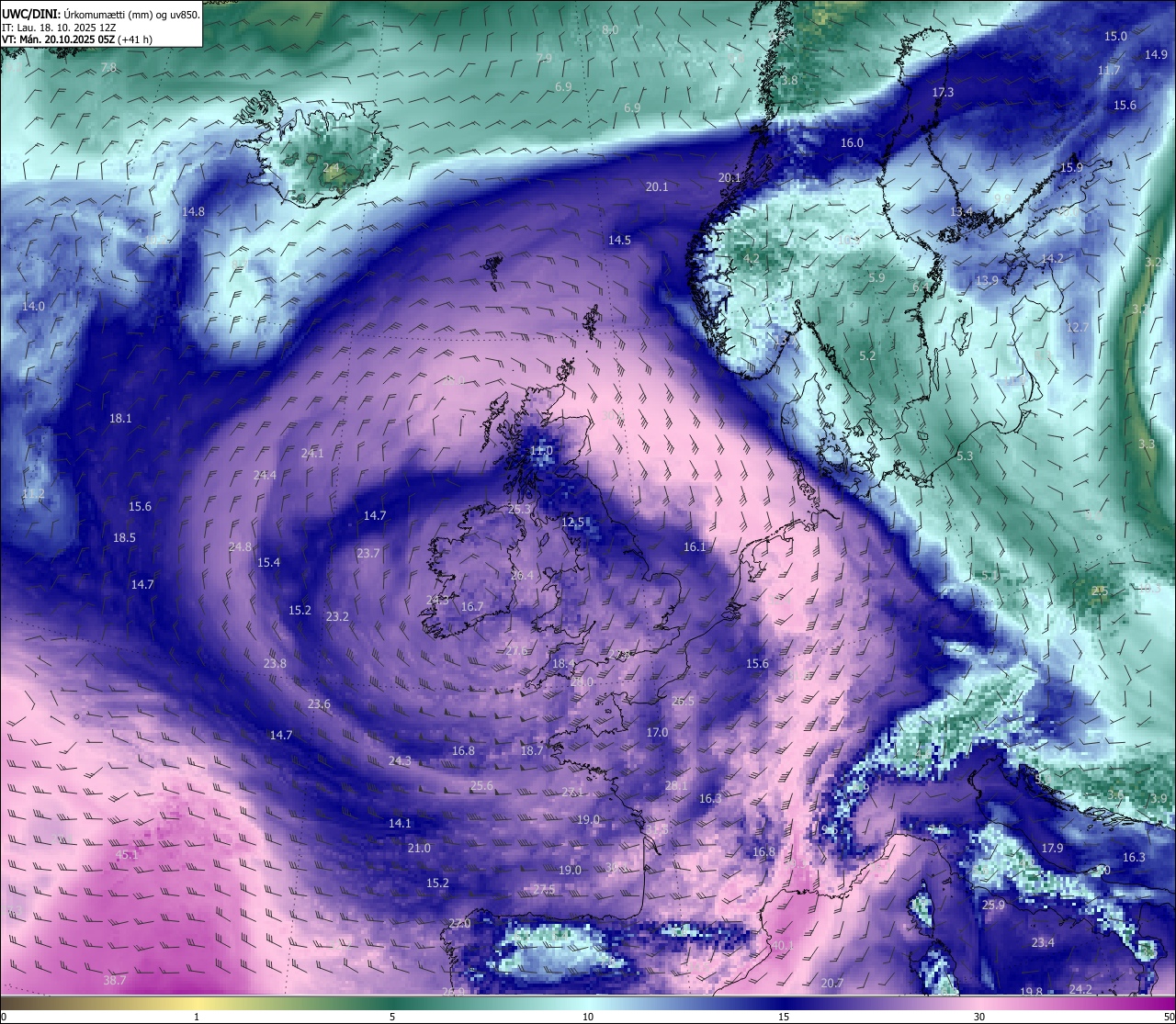Click the 26.4 value over the Irish Sea
The image size is (1176, 1024).
pyautogui.click(x=522, y=576)
